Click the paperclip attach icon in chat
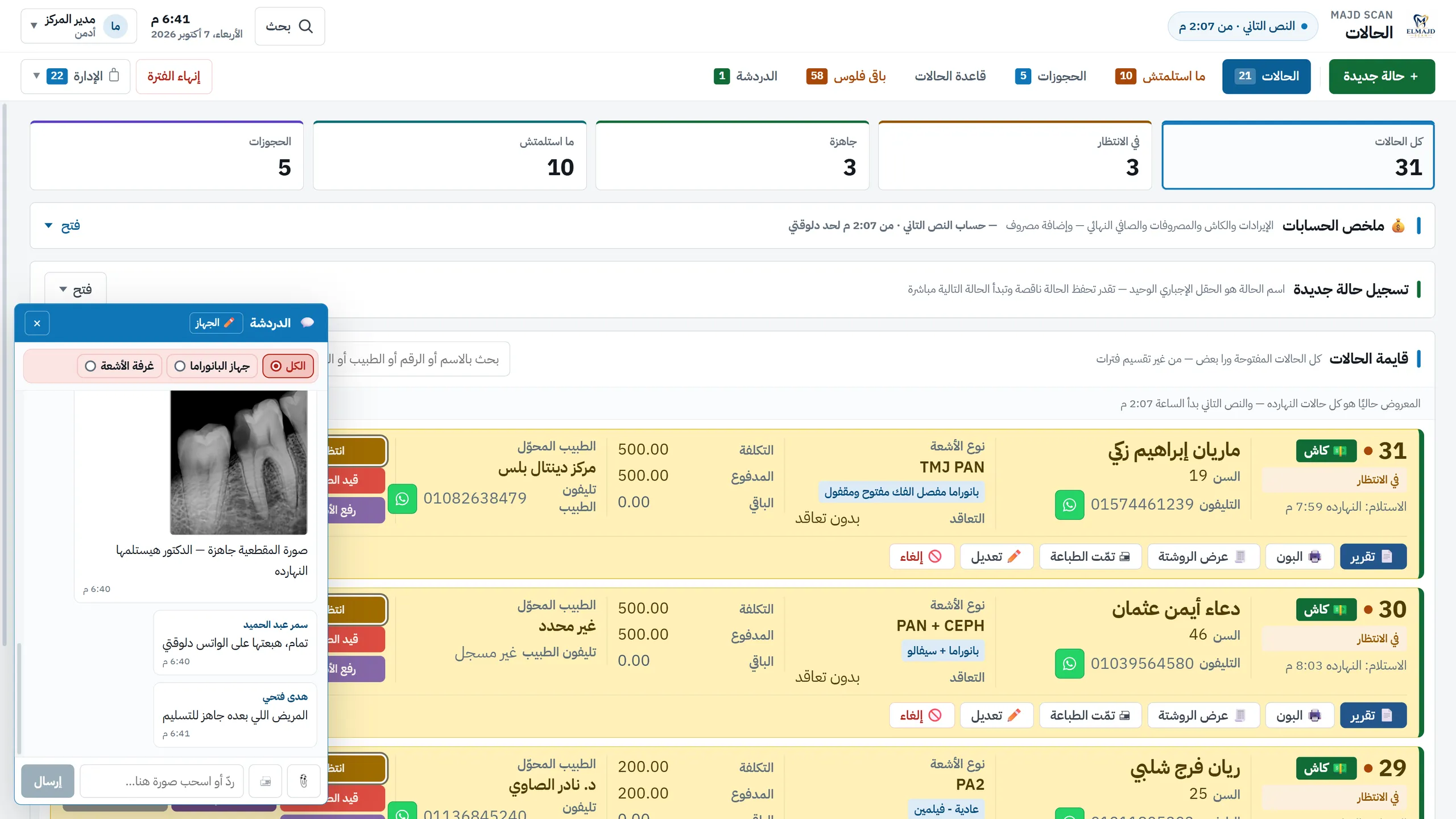This screenshot has width=1456, height=819. (x=304, y=781)
